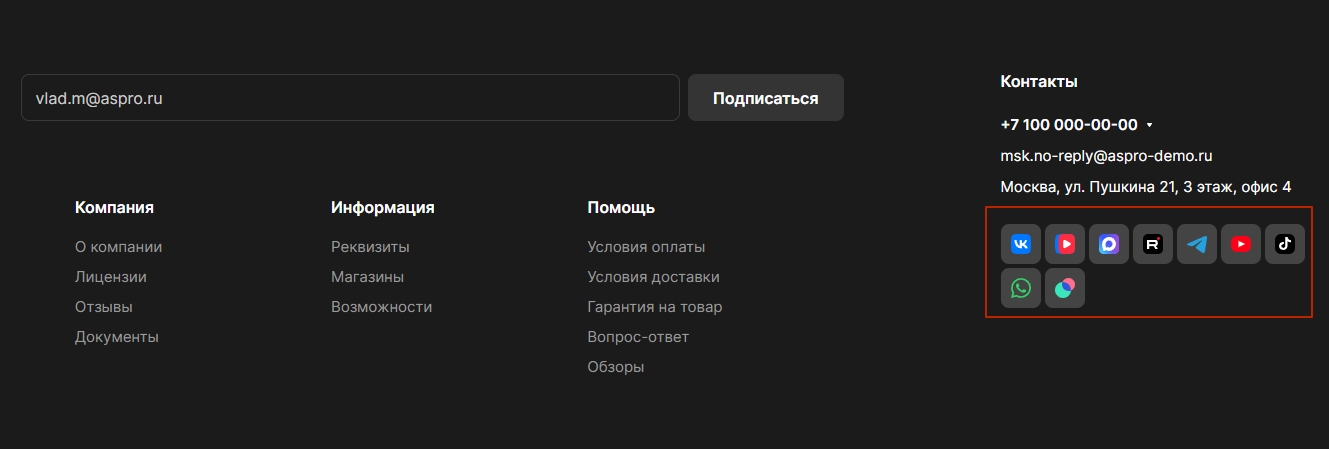Open the Реквизиты link

(370, 247)
